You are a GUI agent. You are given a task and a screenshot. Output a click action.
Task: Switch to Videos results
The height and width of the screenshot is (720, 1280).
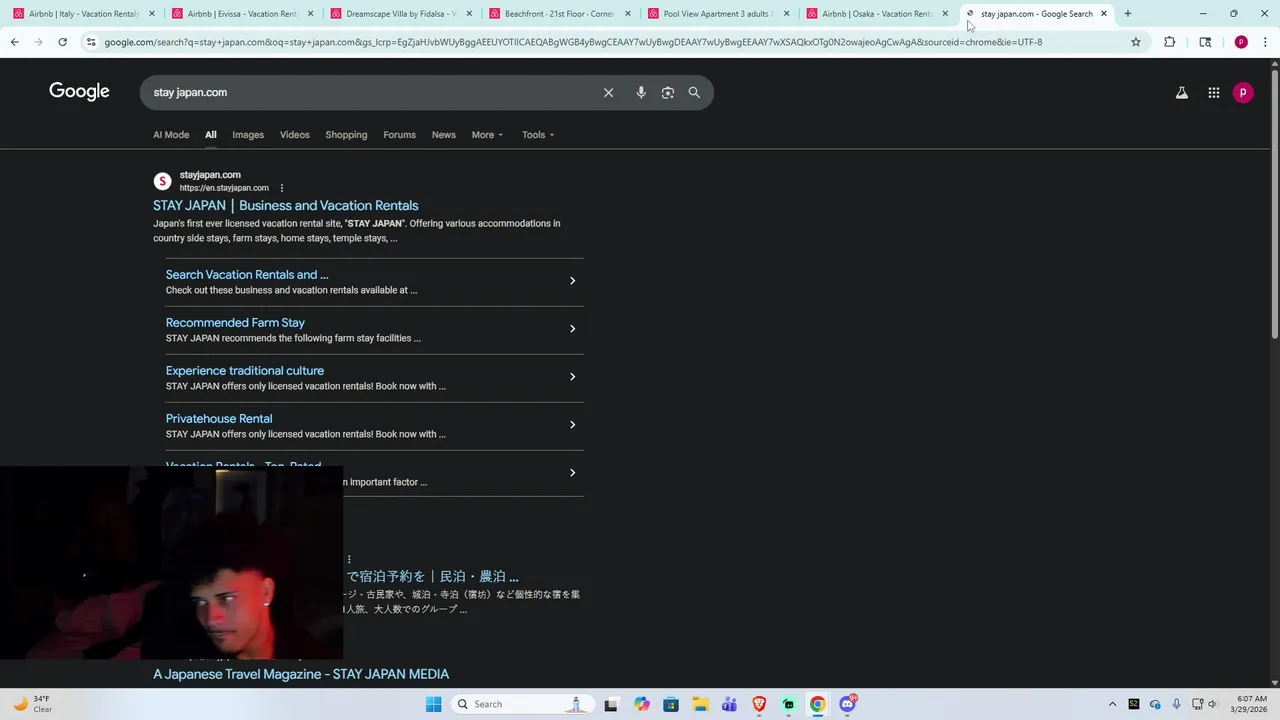click(x=295, y=135)
